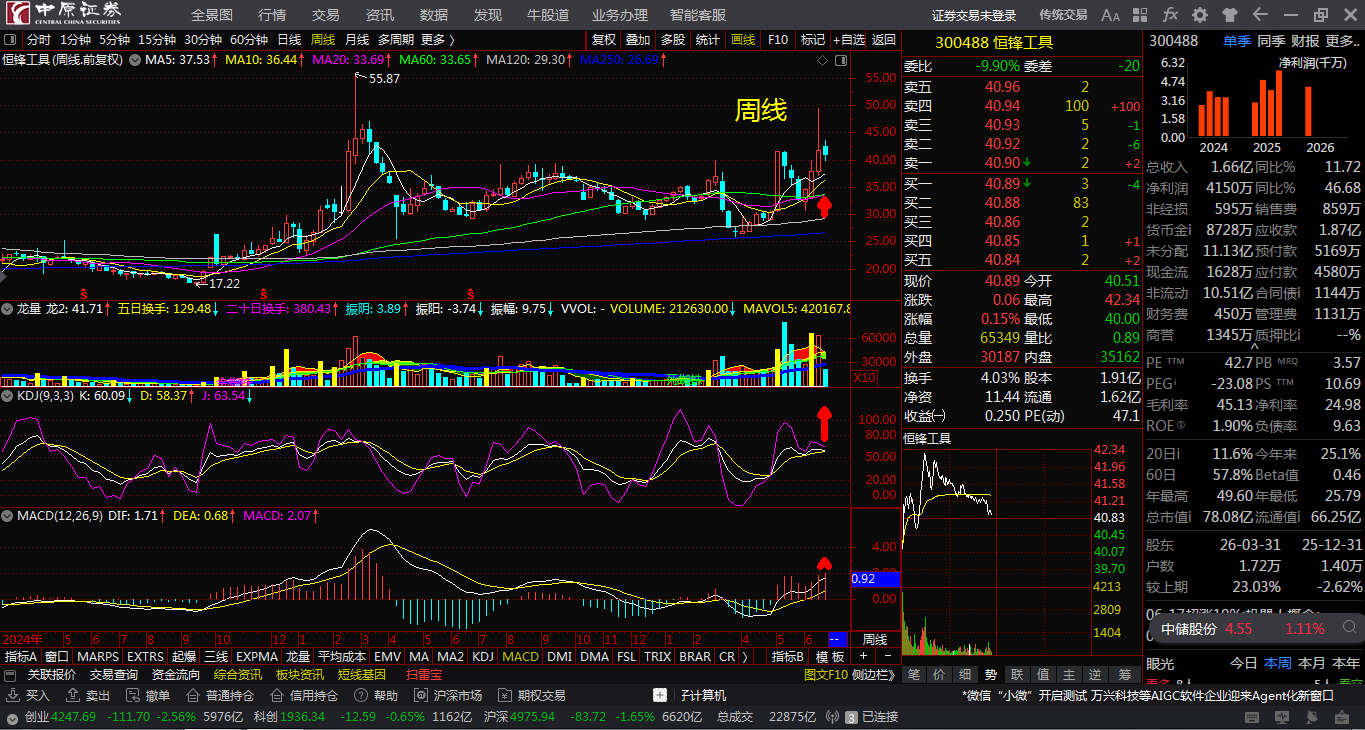The height and width of the screenshot is (730, 1365).
Task: Click the search magnifier beside 中储股份
Action: click(1349, 629)
